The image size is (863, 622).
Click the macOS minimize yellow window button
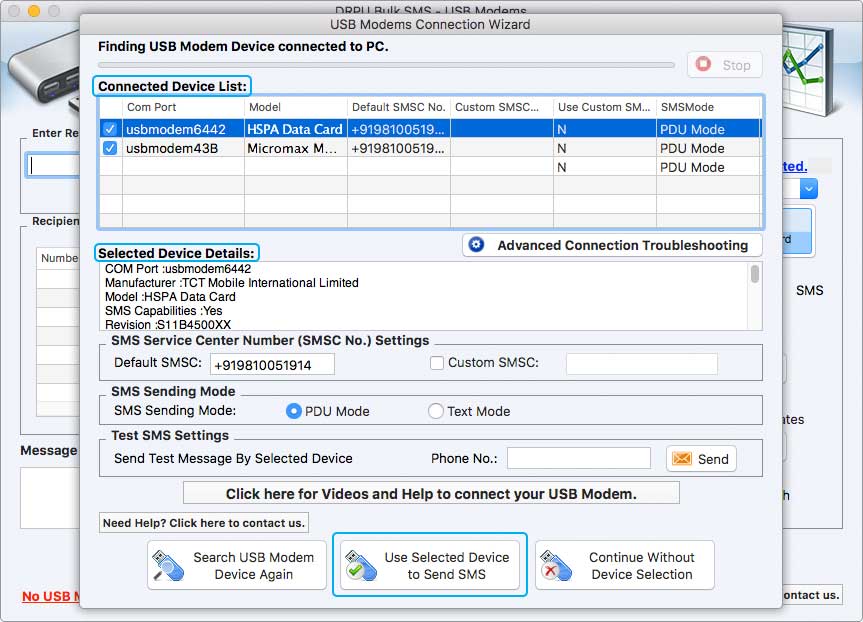click(34, 11)
